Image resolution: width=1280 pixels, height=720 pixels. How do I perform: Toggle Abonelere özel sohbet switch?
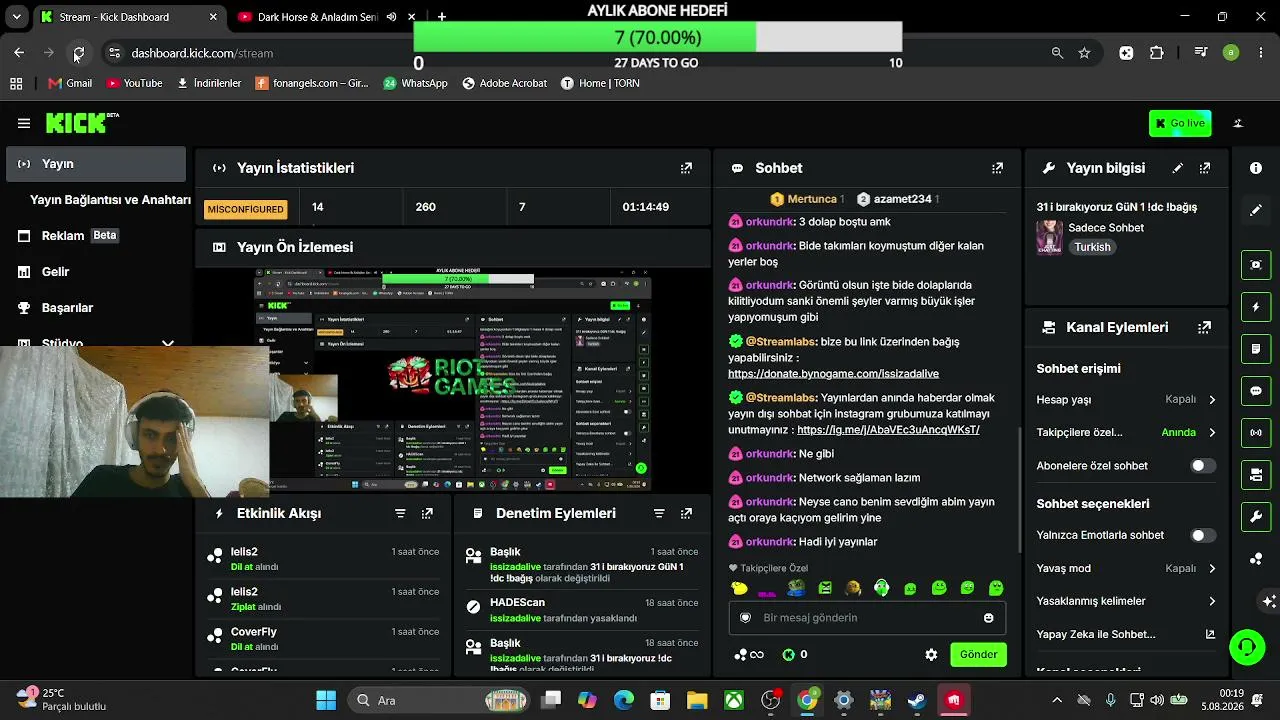[1203, 466]
